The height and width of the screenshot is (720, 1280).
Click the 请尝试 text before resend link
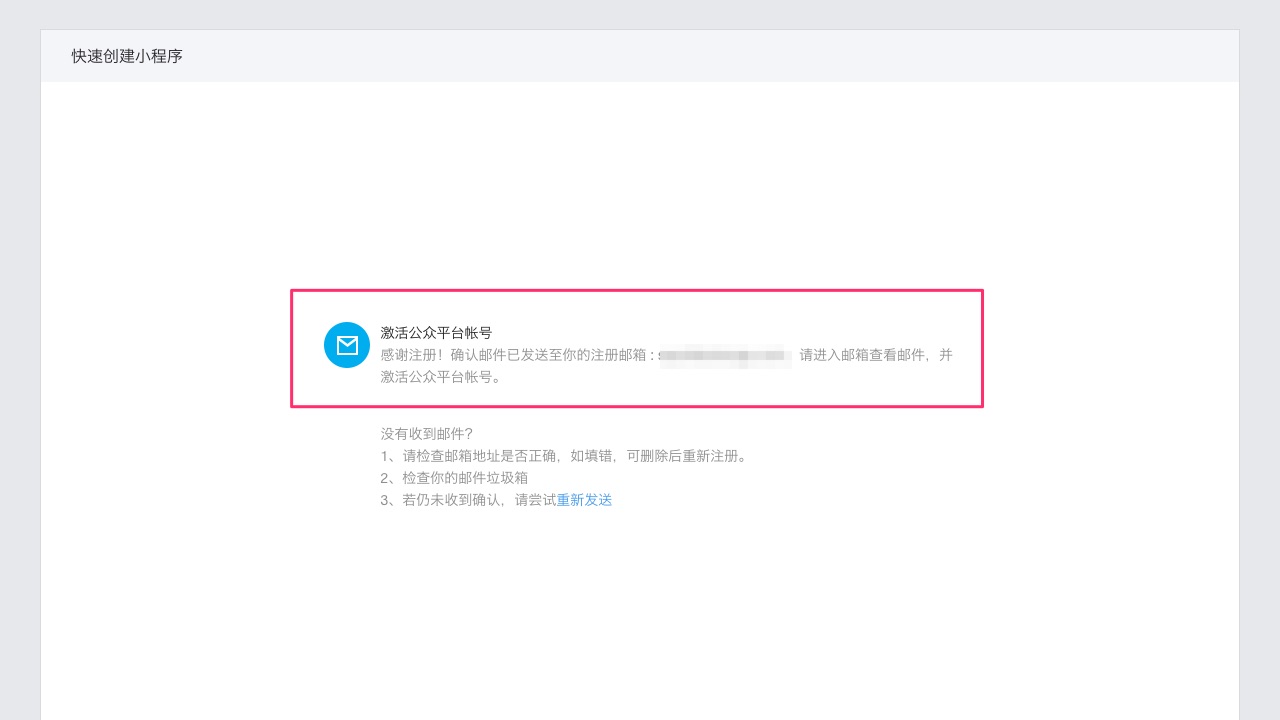tap(535, 500)
